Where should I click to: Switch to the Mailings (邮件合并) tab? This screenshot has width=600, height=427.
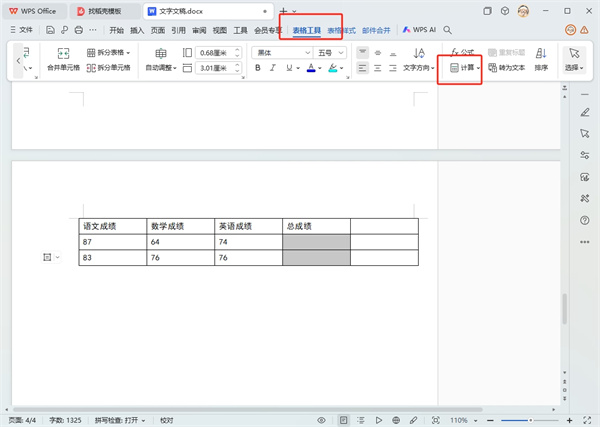coord(376,30)
